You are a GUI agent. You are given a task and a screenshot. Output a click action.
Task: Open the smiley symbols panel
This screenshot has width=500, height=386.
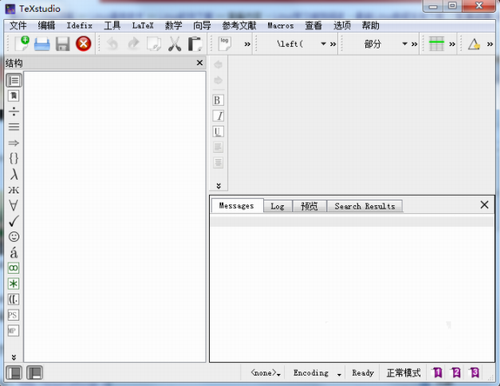pyautogui.click(x=14, y=237)
